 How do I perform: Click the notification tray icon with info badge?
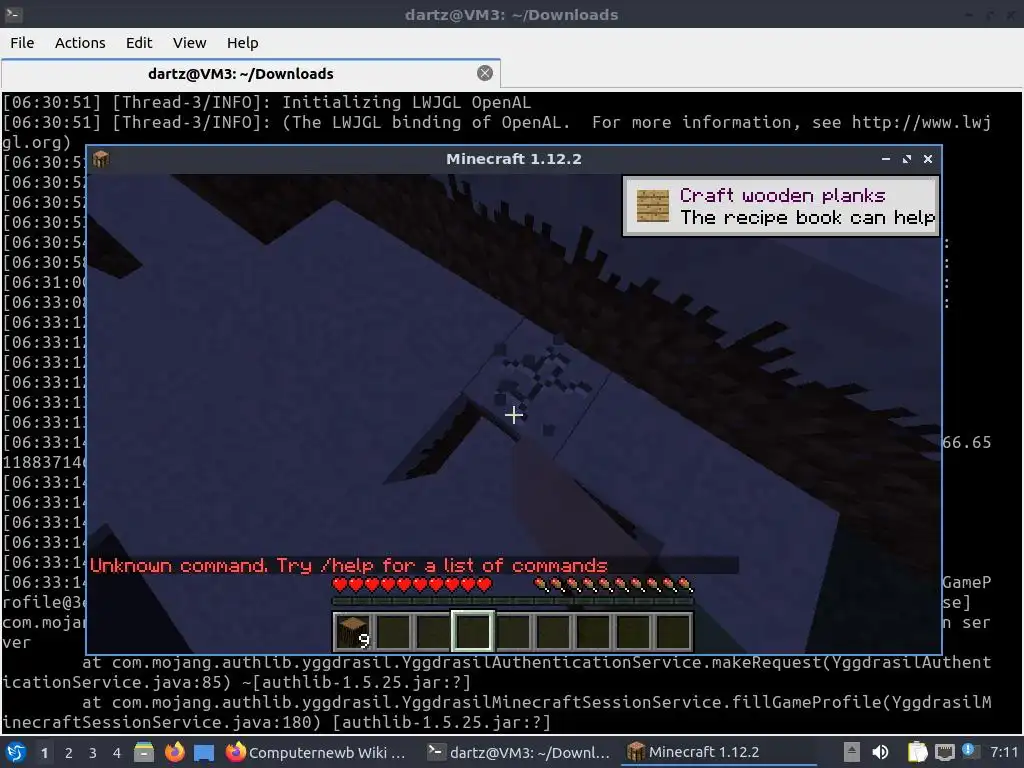[969, 751]
